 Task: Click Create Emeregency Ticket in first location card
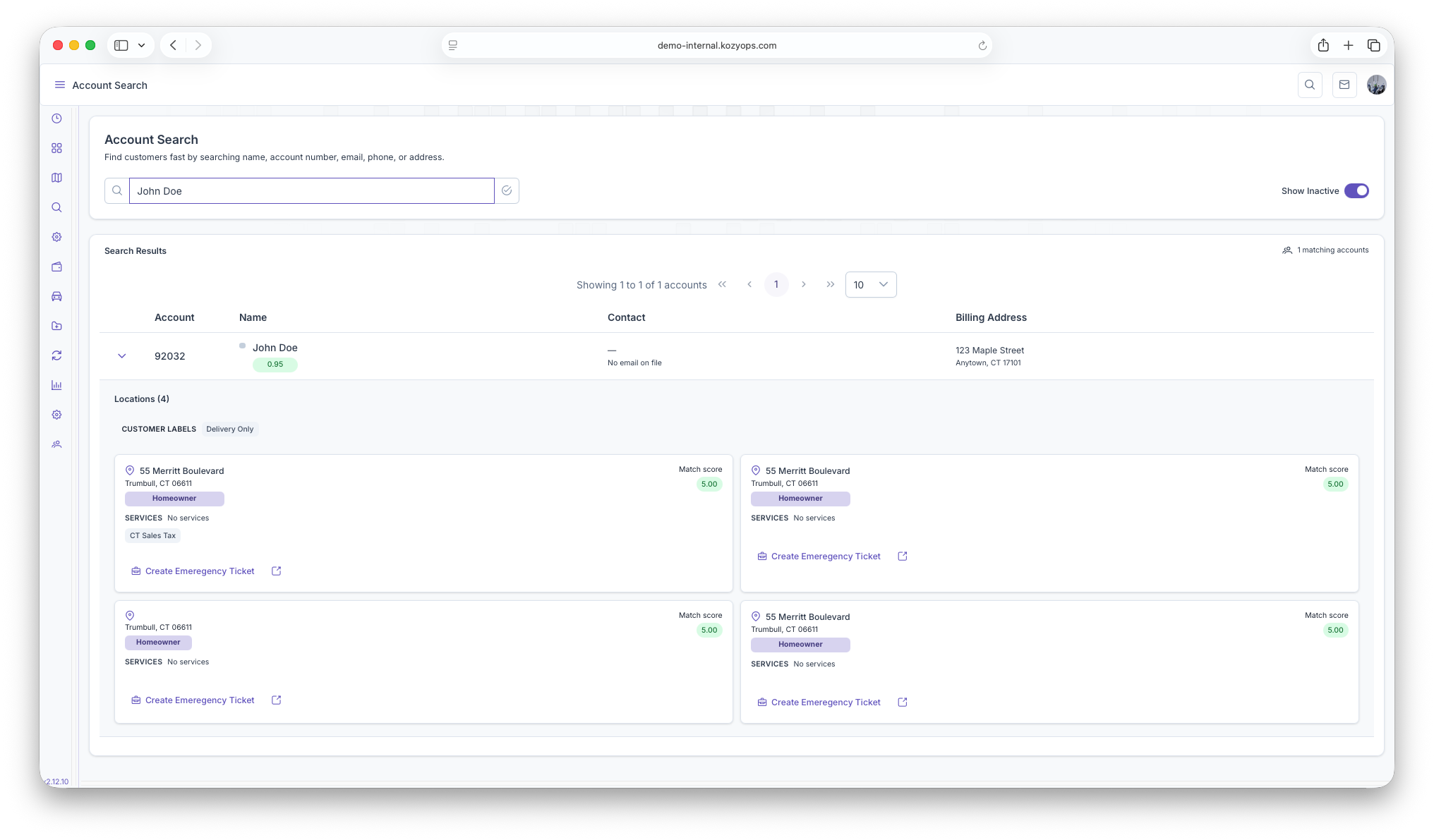click(x=199, y=571)
